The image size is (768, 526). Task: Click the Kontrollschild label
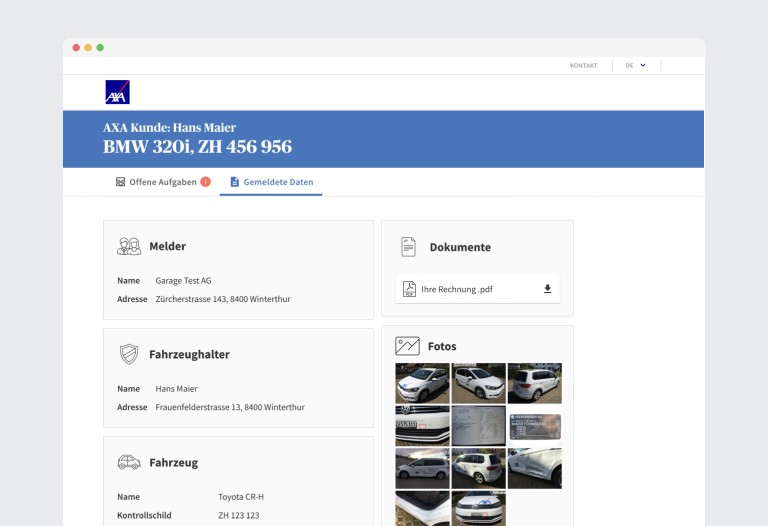(x=144, y=515)
